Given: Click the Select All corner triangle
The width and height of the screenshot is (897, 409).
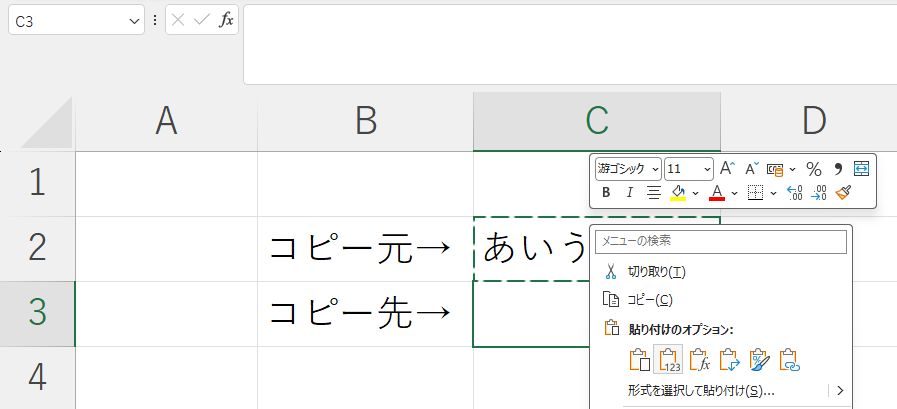Looking at the screenshot, I should click(47, 122).
